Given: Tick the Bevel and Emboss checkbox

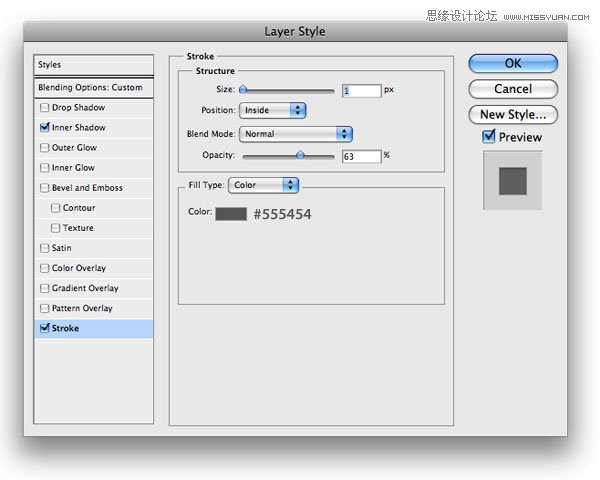Looking at the screenshot, I should (x=44, y=188).
